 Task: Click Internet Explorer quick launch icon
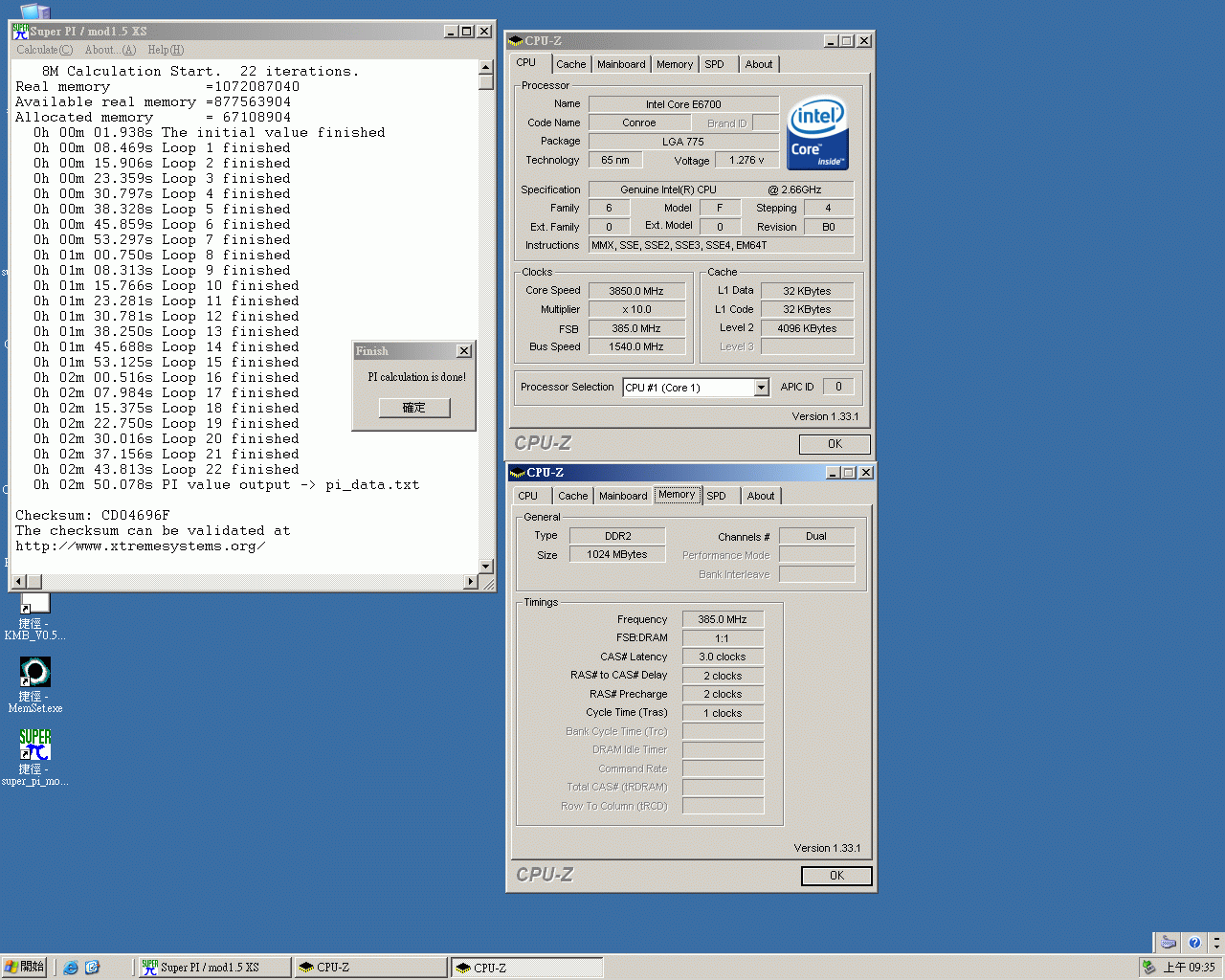(71, 968)
